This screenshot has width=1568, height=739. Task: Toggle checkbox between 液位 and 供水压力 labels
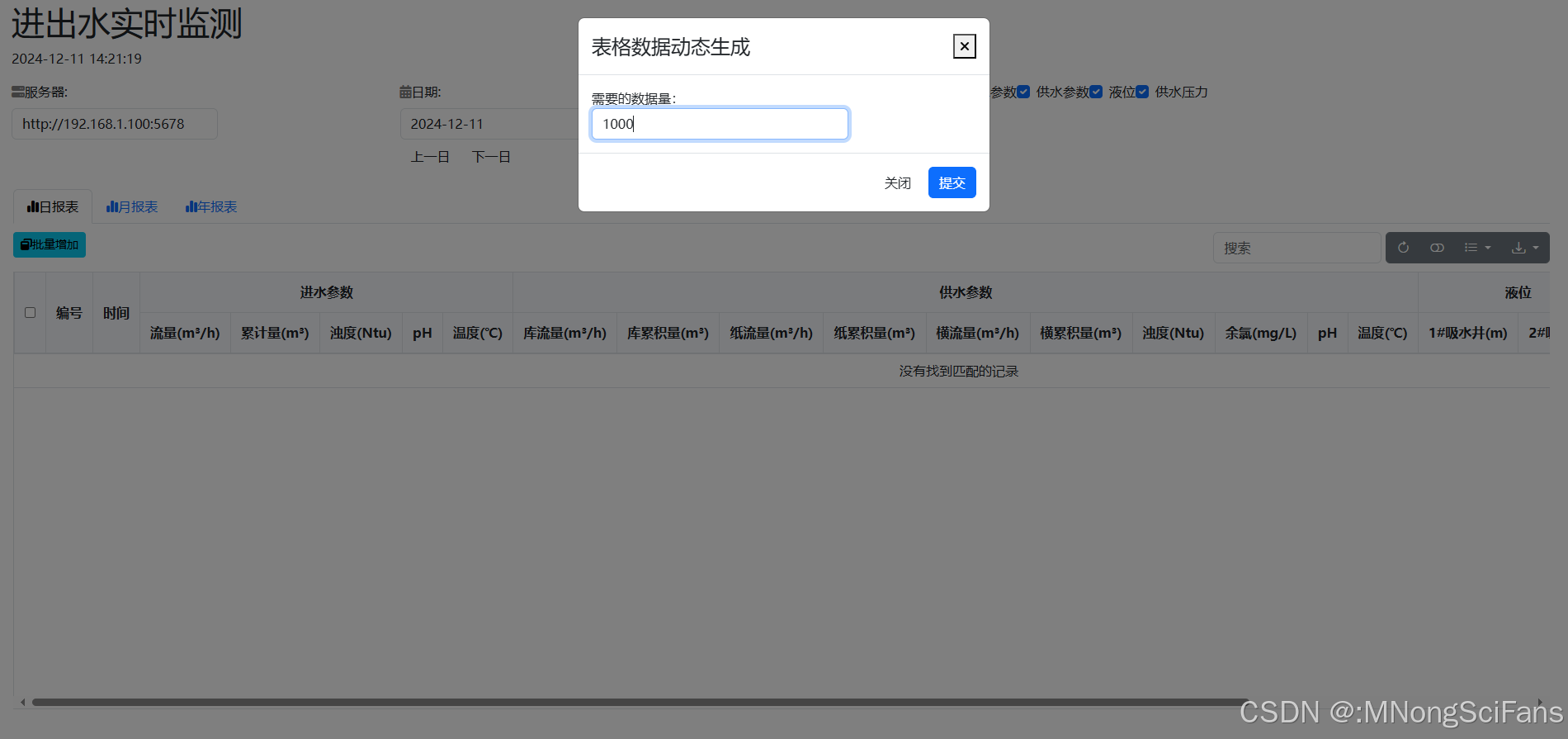point(1142,92)
